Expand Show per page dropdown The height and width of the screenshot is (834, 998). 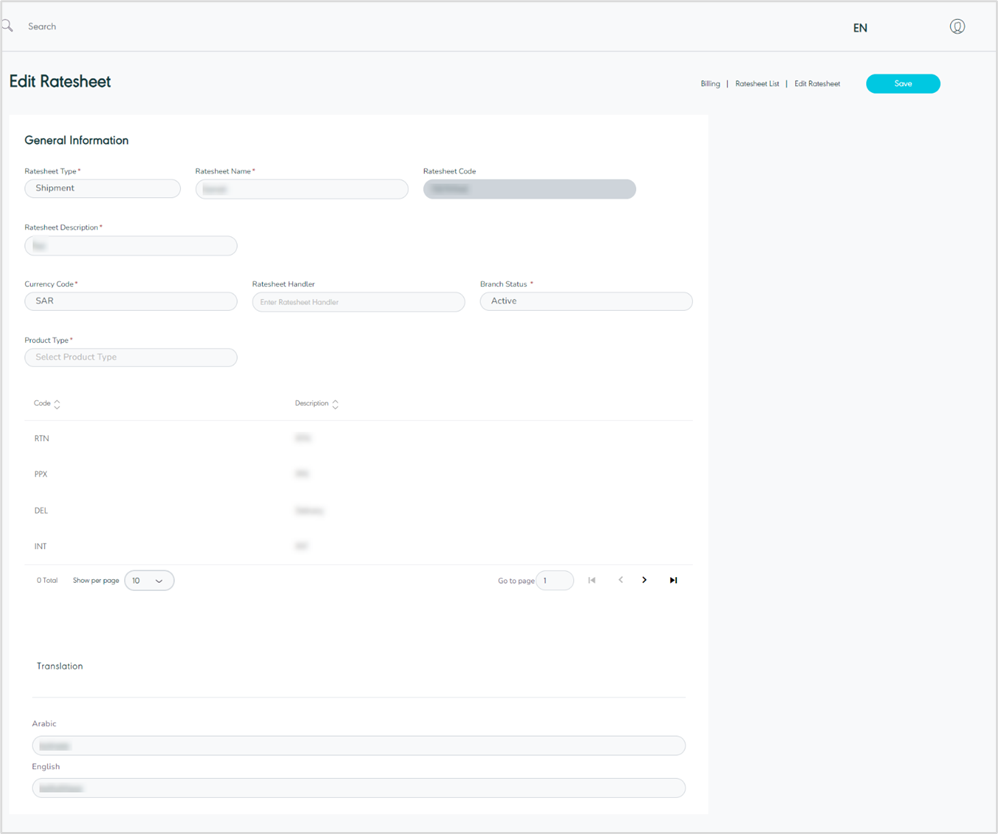pos(149,580)
